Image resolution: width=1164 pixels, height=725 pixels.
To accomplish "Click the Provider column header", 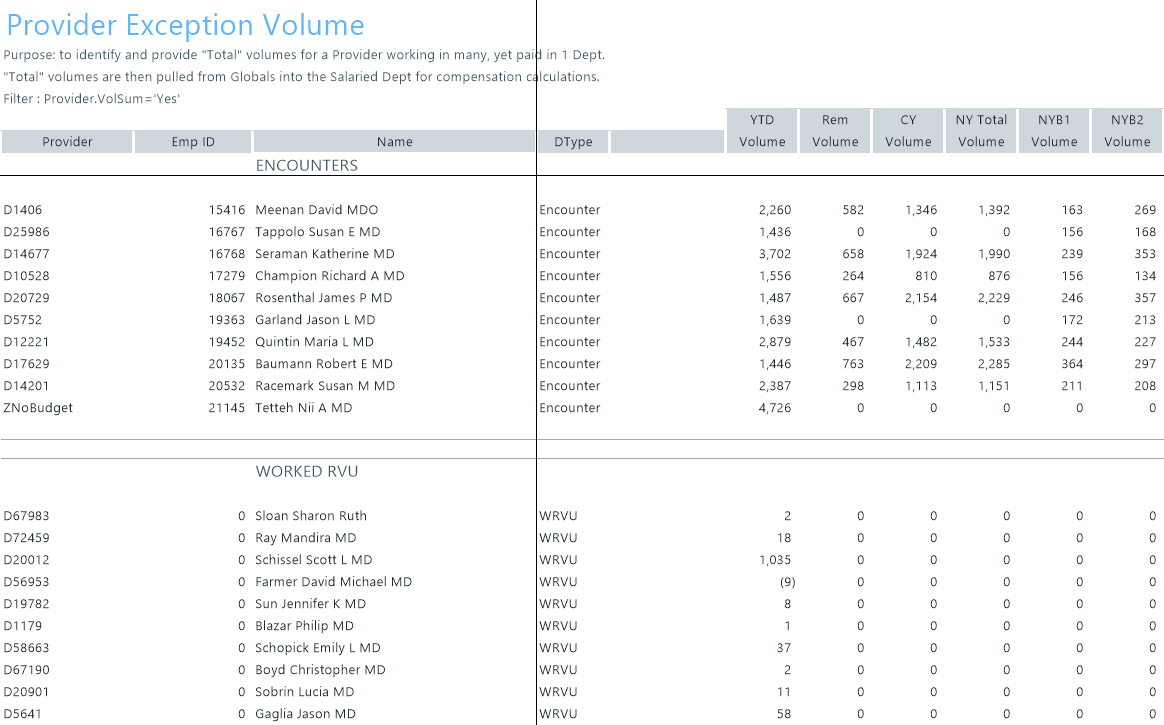I will tap(67, 142).
